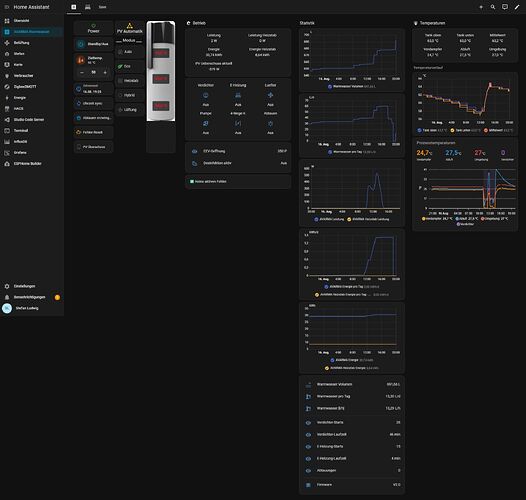This screenshot has width=526, height=500.
Task: Switch to the bed icon view tab
Action: (88, 7)
